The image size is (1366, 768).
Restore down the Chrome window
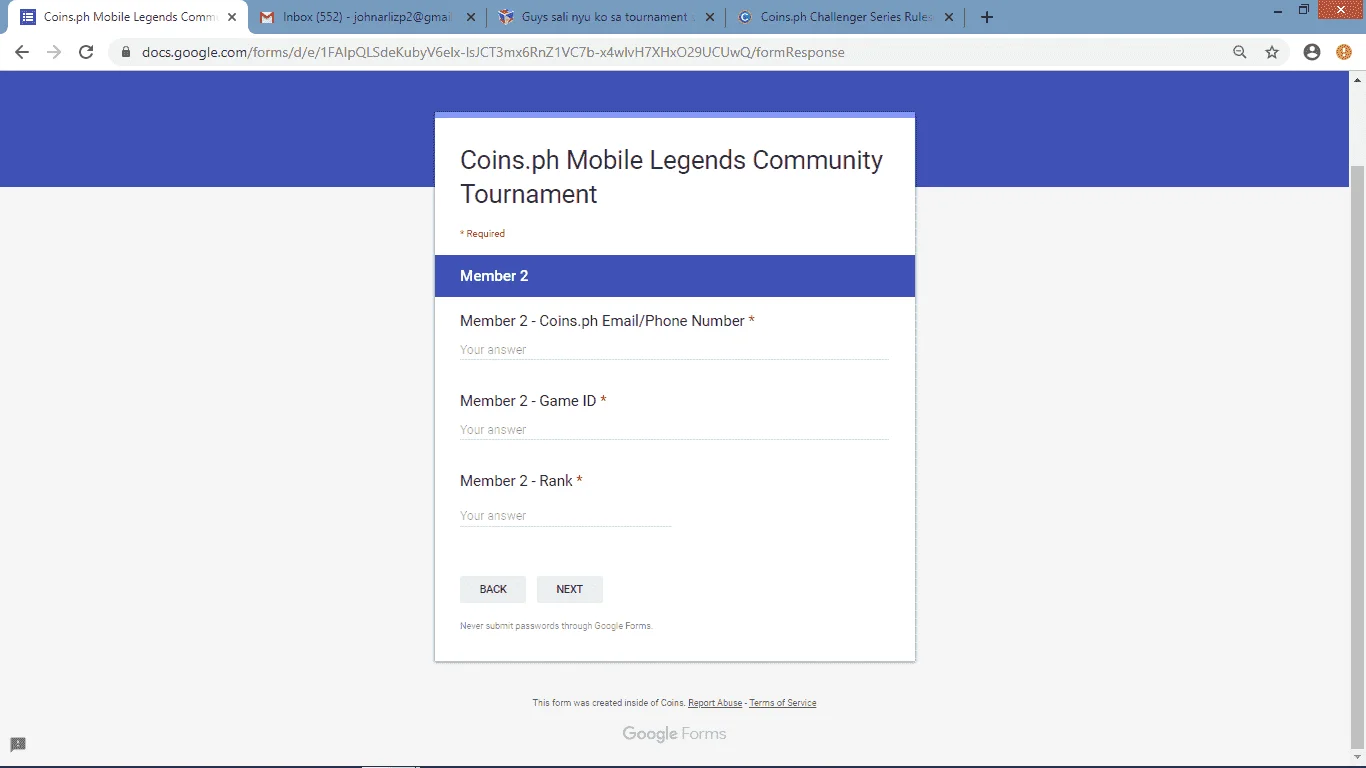[1304, 10]
